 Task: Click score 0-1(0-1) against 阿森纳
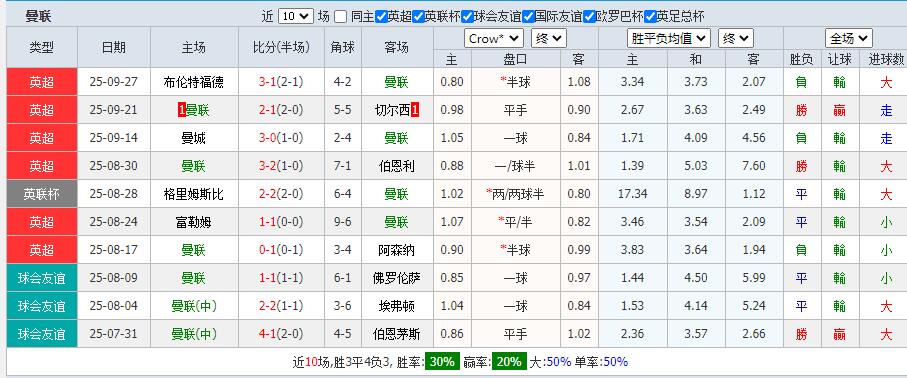[x=281, y=250]
